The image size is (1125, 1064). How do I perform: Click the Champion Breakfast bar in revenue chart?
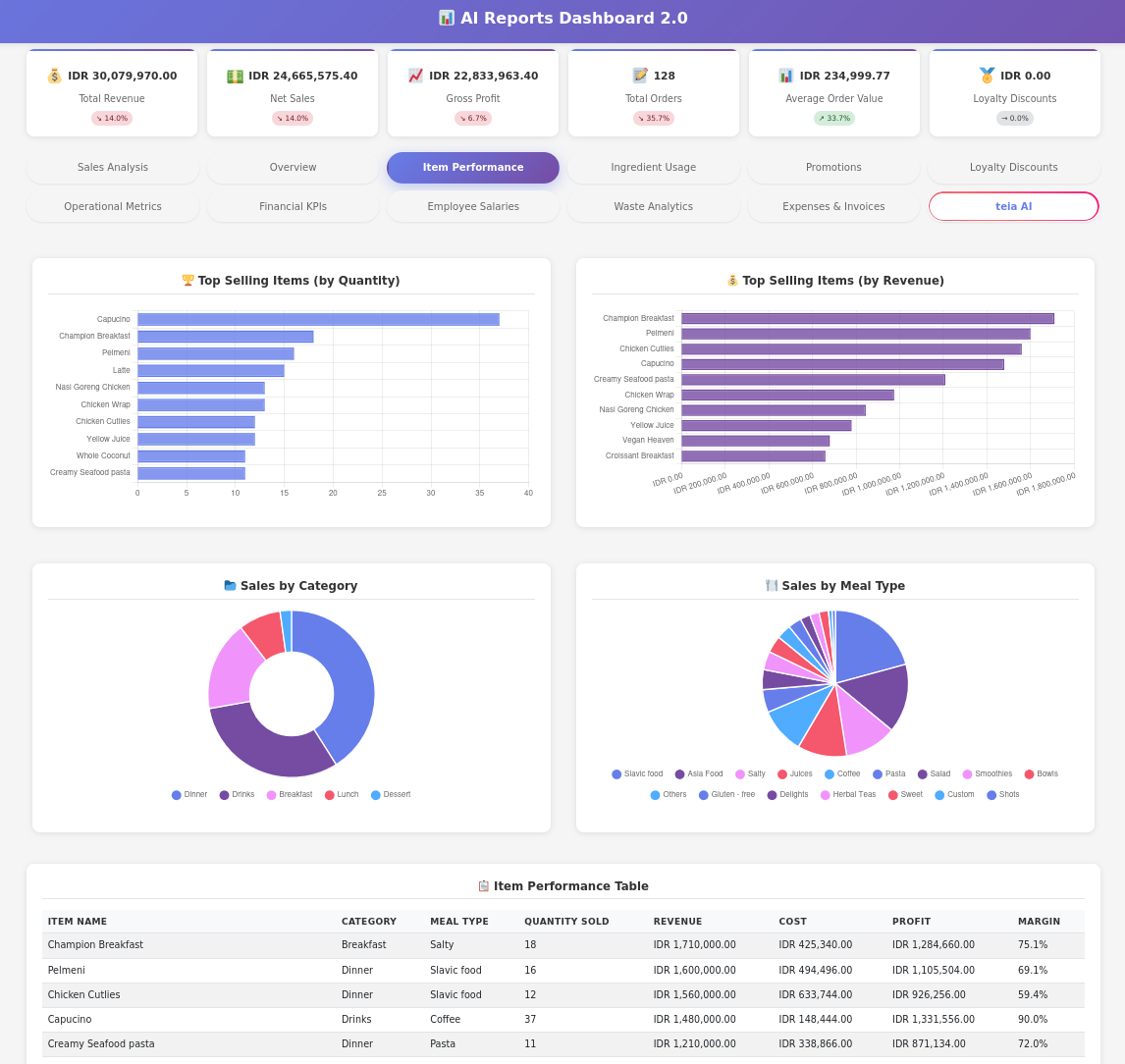868,319
